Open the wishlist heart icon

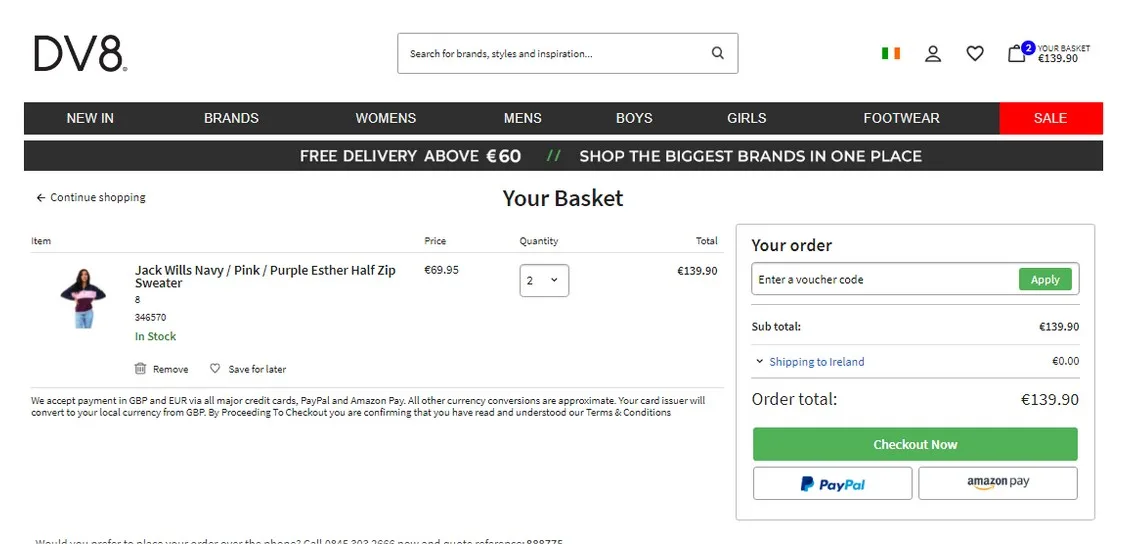pyautogui.click(x=975, y=54)
